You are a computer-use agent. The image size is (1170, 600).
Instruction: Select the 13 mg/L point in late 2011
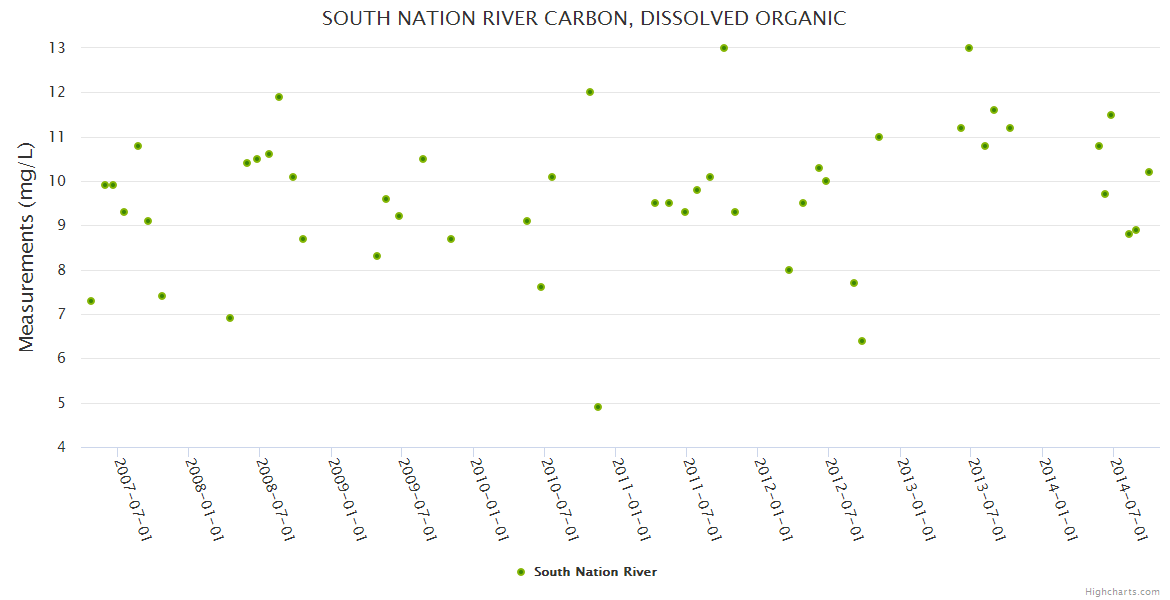pyautogui.click(x=724, y=48)
